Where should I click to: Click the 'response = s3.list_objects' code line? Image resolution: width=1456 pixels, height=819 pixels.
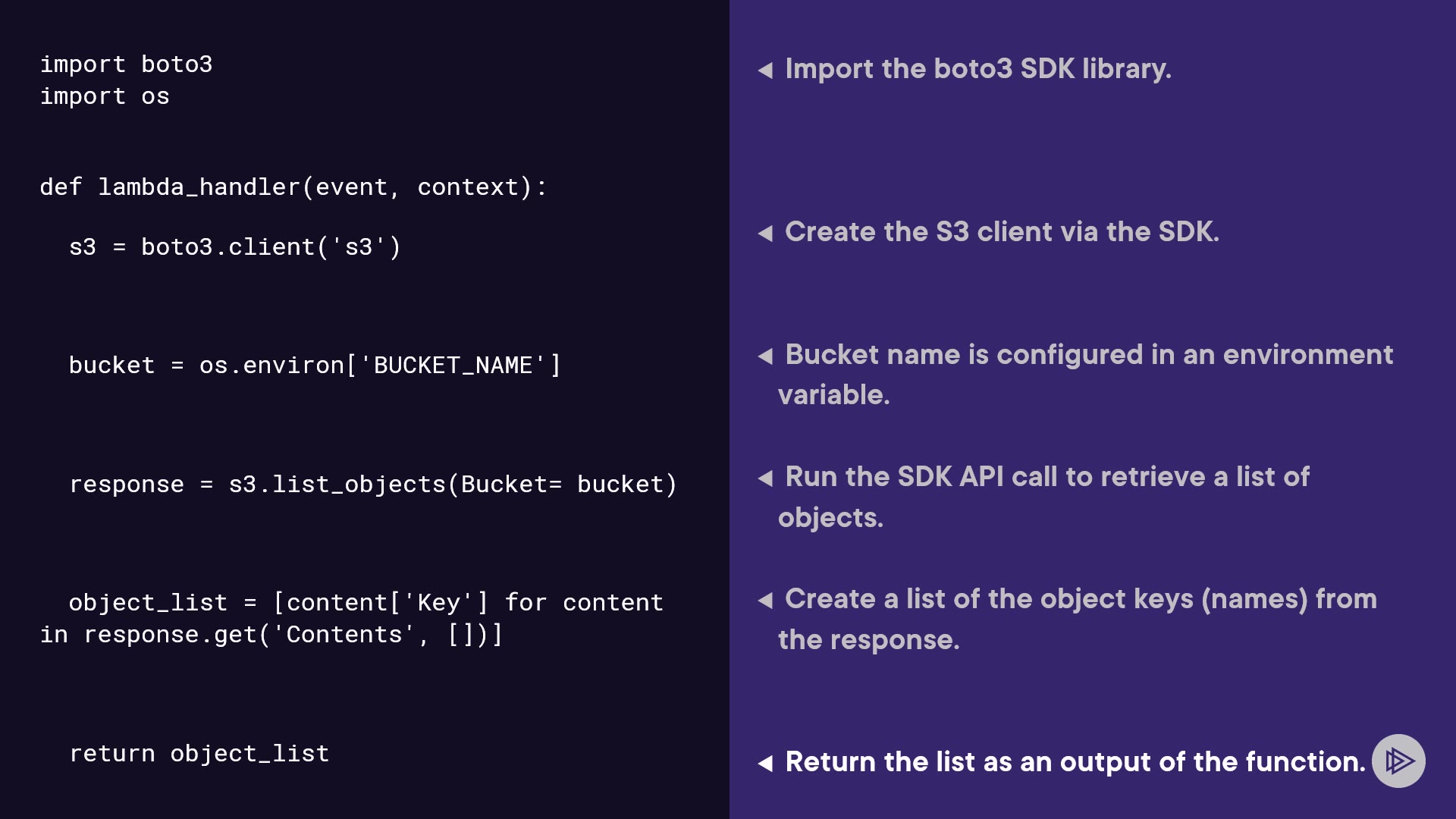point(372,485)
